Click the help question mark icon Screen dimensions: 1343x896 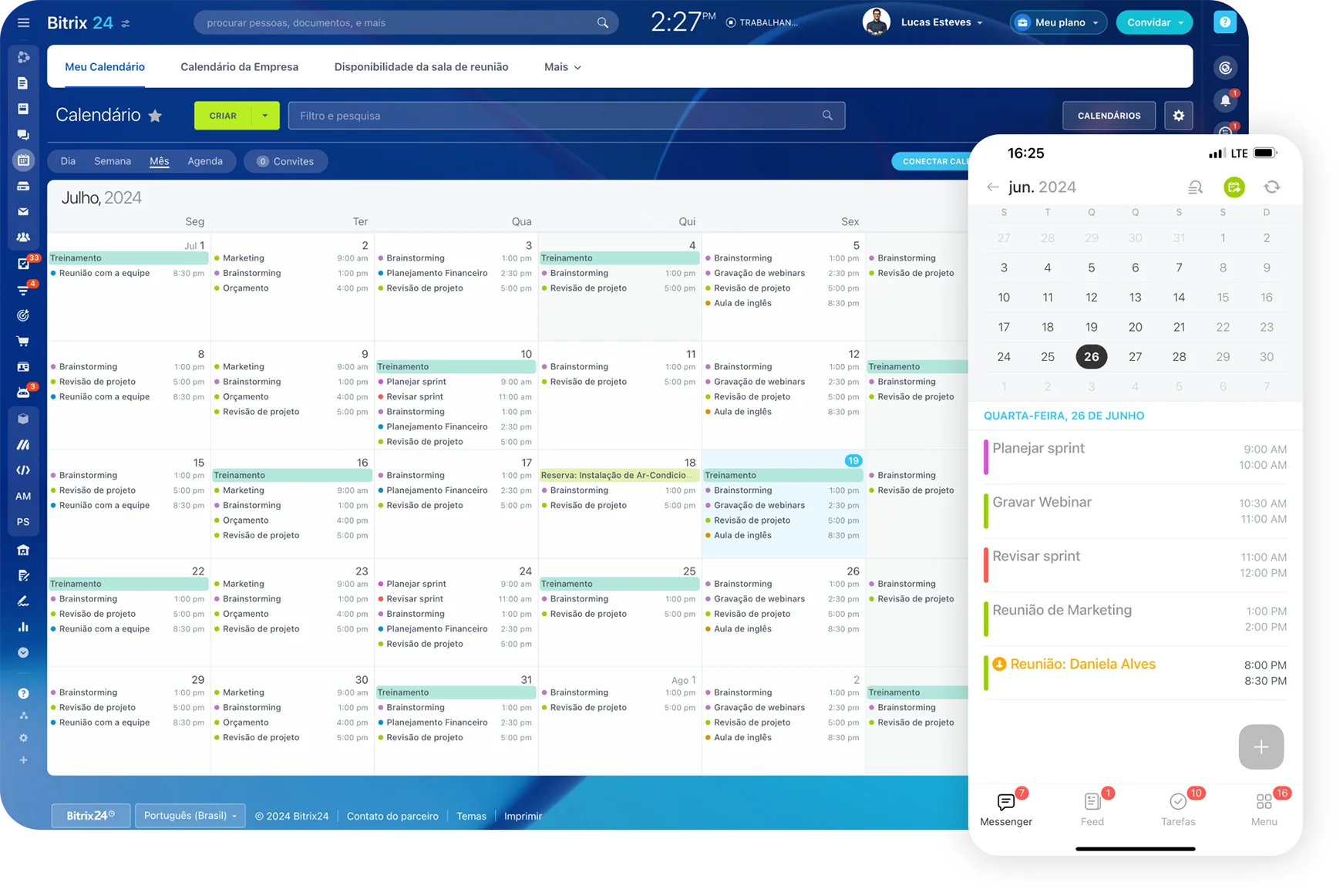coord(1224,22)
